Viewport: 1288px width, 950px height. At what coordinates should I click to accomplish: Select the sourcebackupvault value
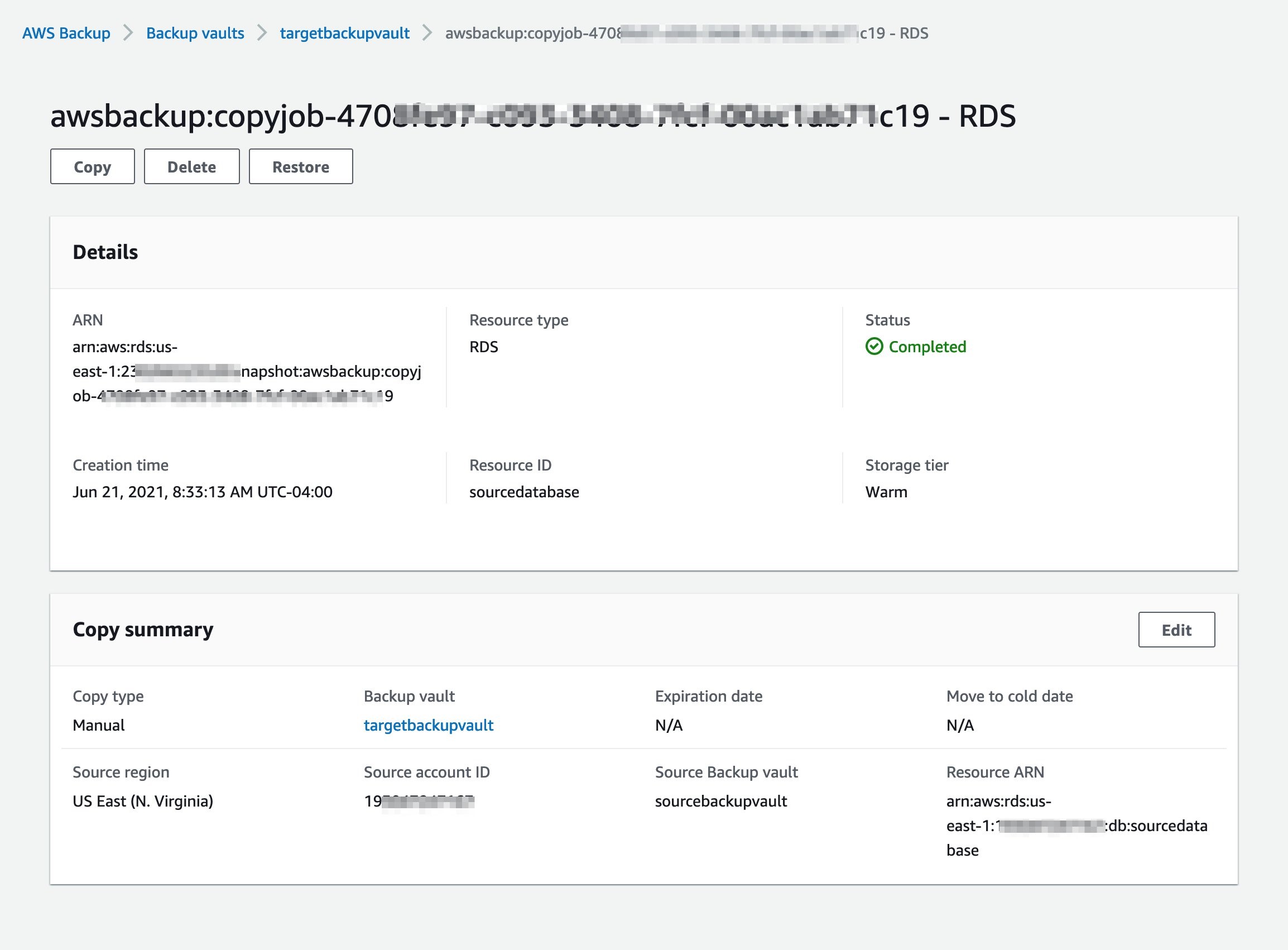coord(720,801)
